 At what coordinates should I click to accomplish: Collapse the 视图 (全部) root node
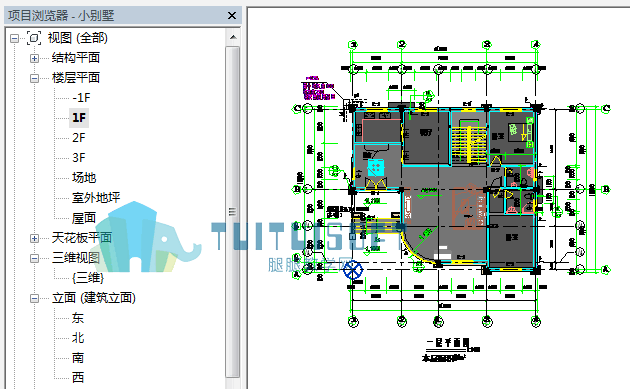click(14, 38)
